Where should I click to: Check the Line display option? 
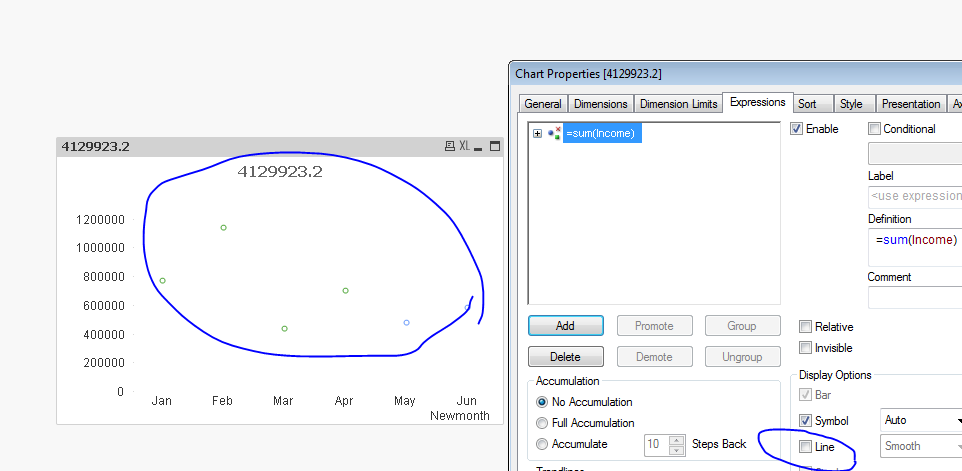pos(806,447)
